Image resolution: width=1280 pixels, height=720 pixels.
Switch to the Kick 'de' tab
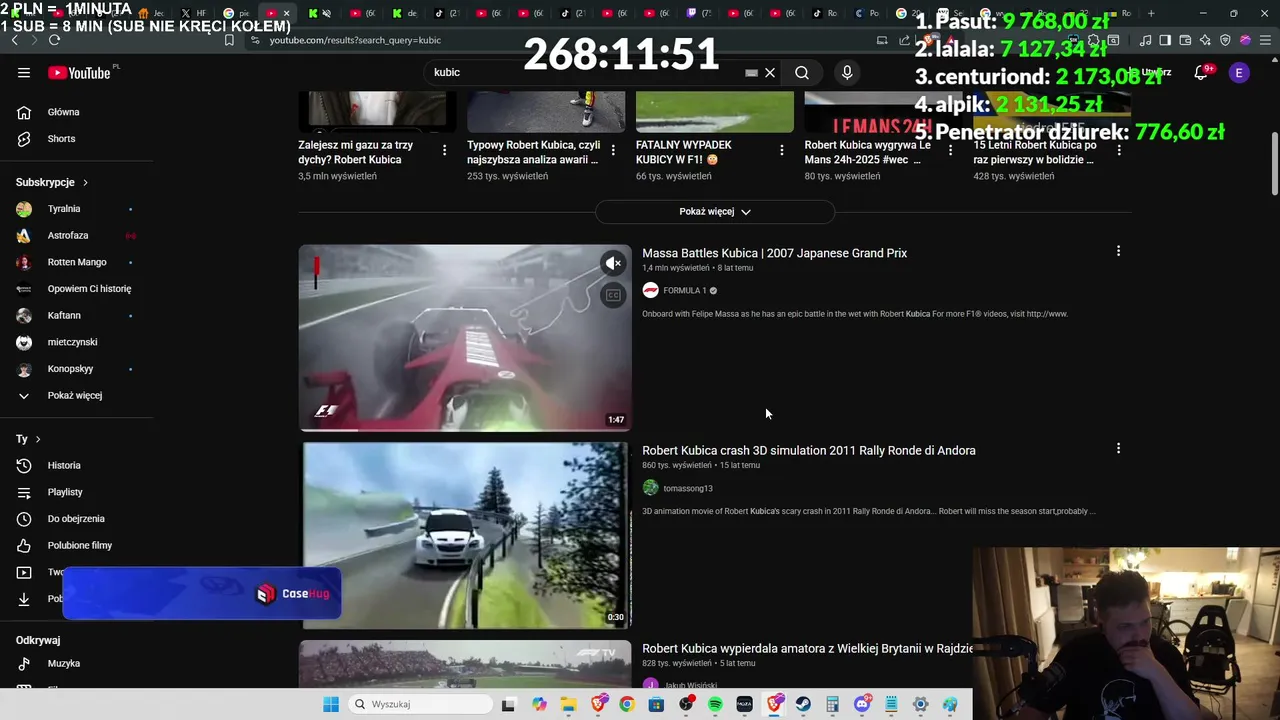(x=404, y=13)
